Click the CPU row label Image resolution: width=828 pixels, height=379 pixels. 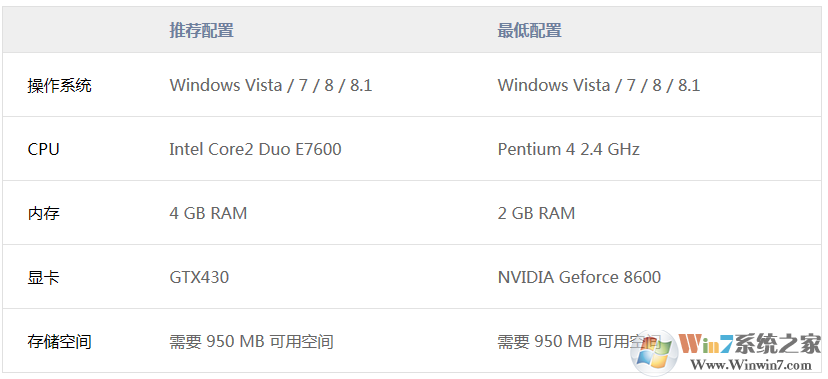[x=43, y=149]
